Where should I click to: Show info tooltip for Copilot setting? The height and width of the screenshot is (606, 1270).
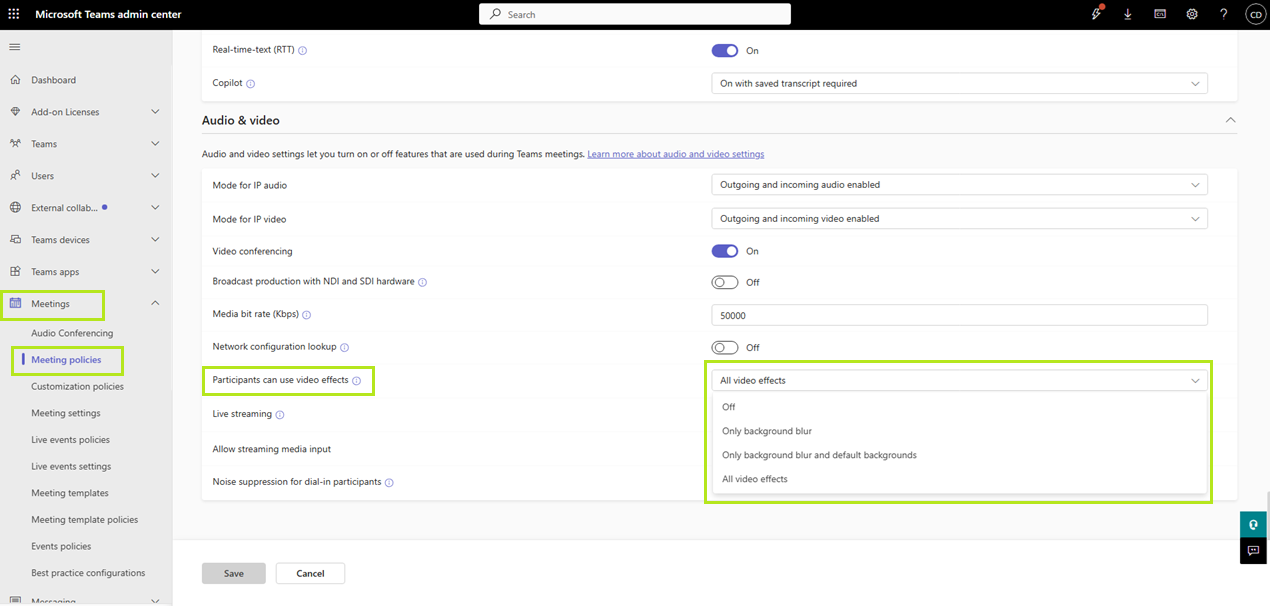click(251, 84)
